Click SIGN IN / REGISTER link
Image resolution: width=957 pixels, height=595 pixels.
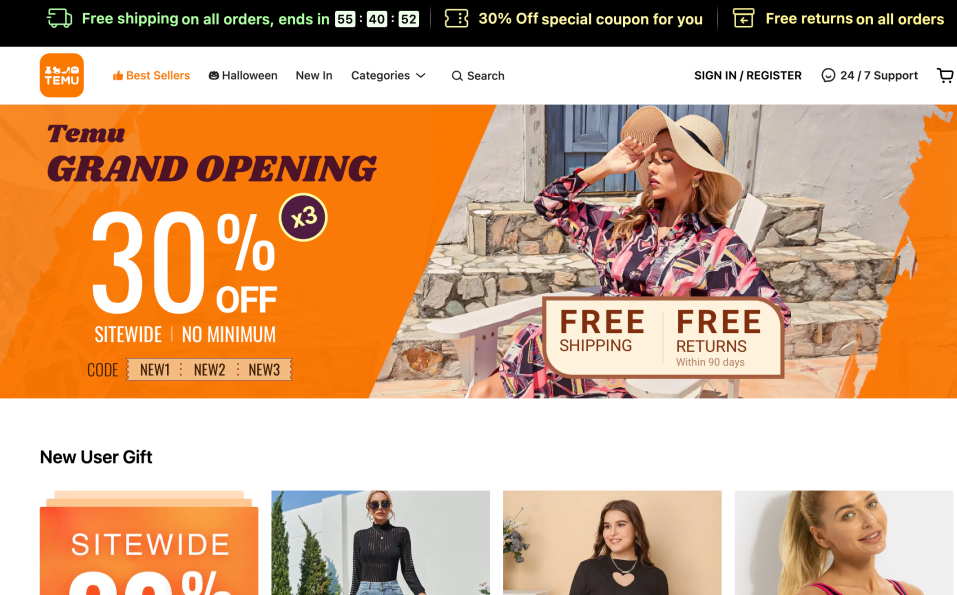point(748,76)
